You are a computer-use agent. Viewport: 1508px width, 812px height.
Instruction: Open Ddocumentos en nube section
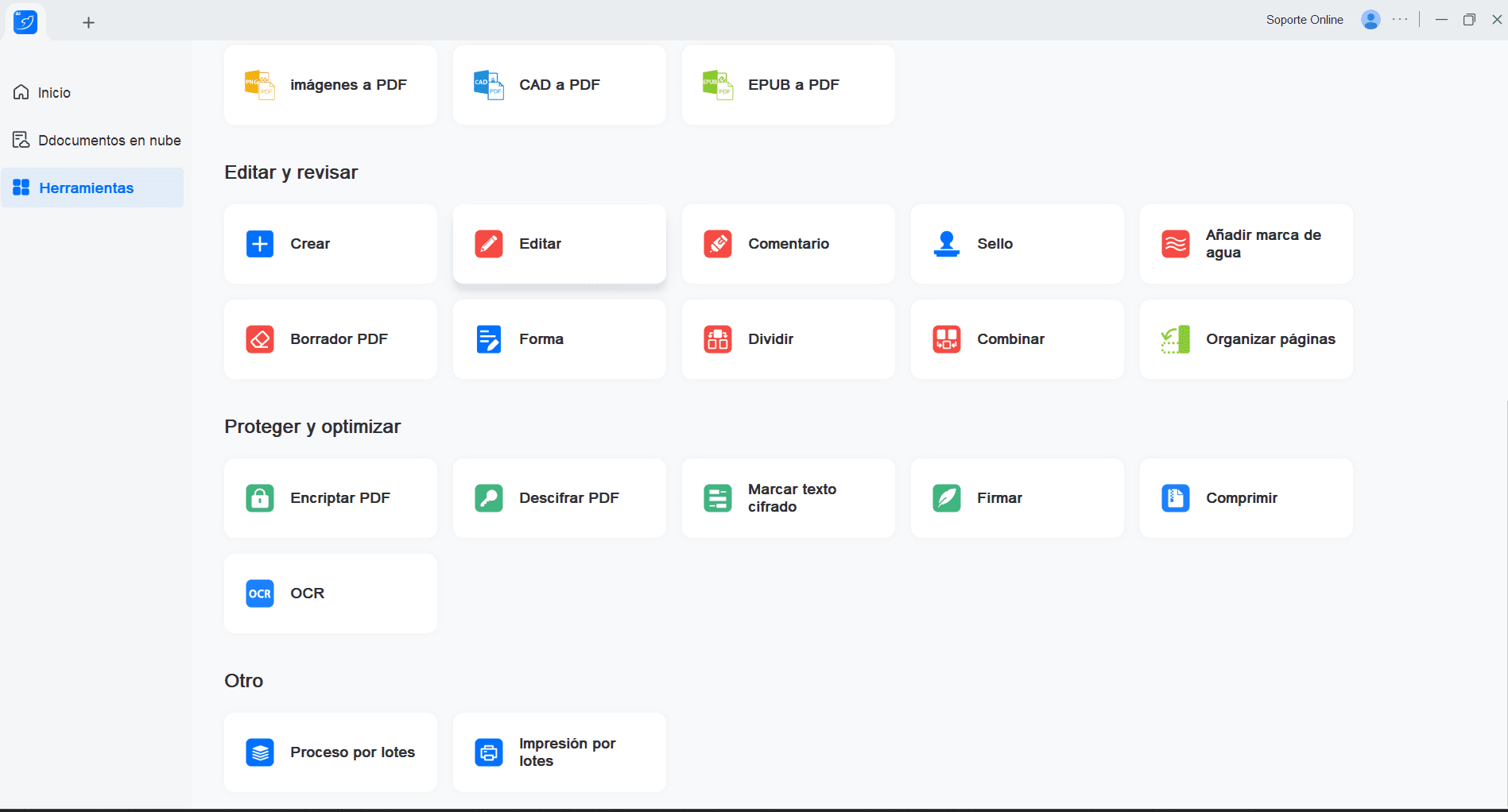click(x=109, y=141)
